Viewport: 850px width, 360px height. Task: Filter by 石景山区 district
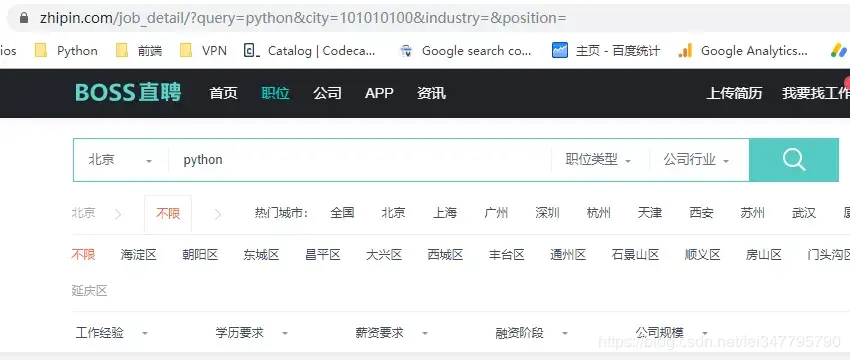pos(635,254)
